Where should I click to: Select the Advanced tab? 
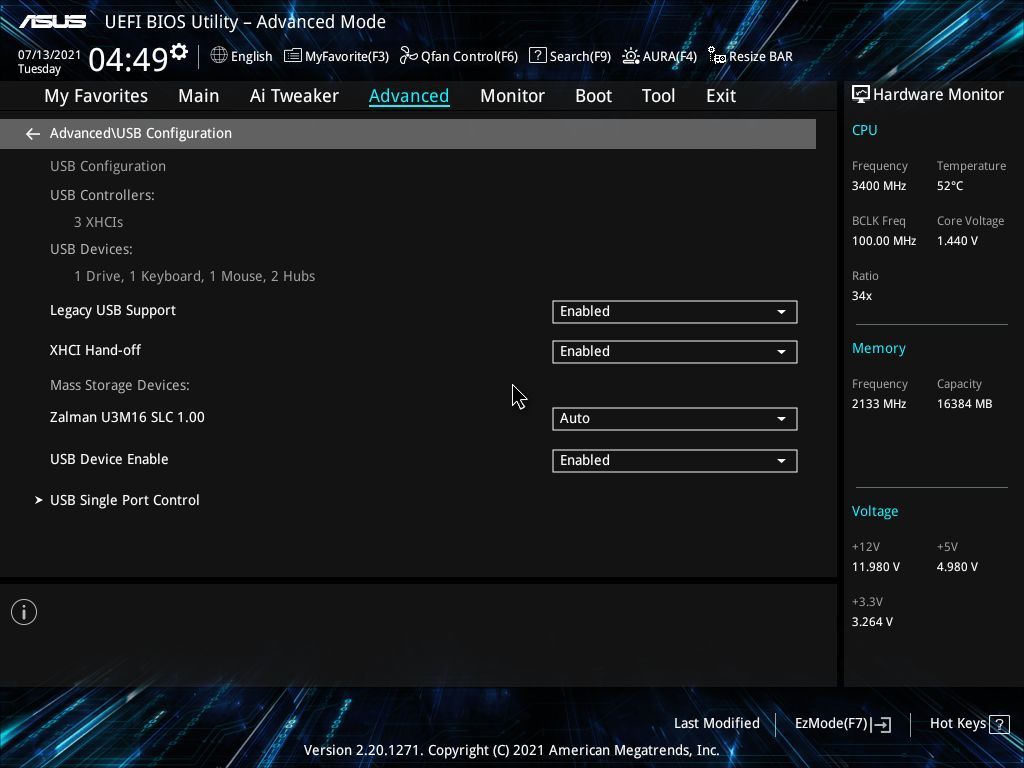click(x=409, y=96)
